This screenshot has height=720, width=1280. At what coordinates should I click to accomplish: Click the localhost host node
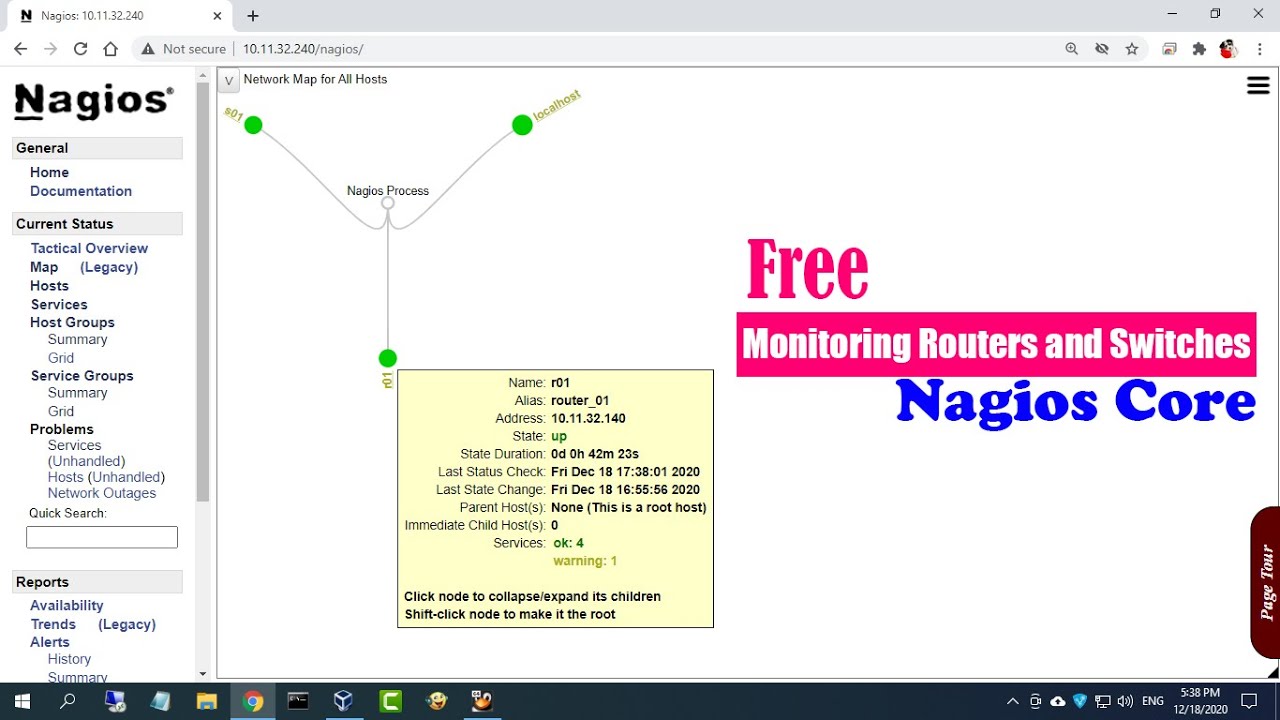pyautogui.click(x=522, y=125)
